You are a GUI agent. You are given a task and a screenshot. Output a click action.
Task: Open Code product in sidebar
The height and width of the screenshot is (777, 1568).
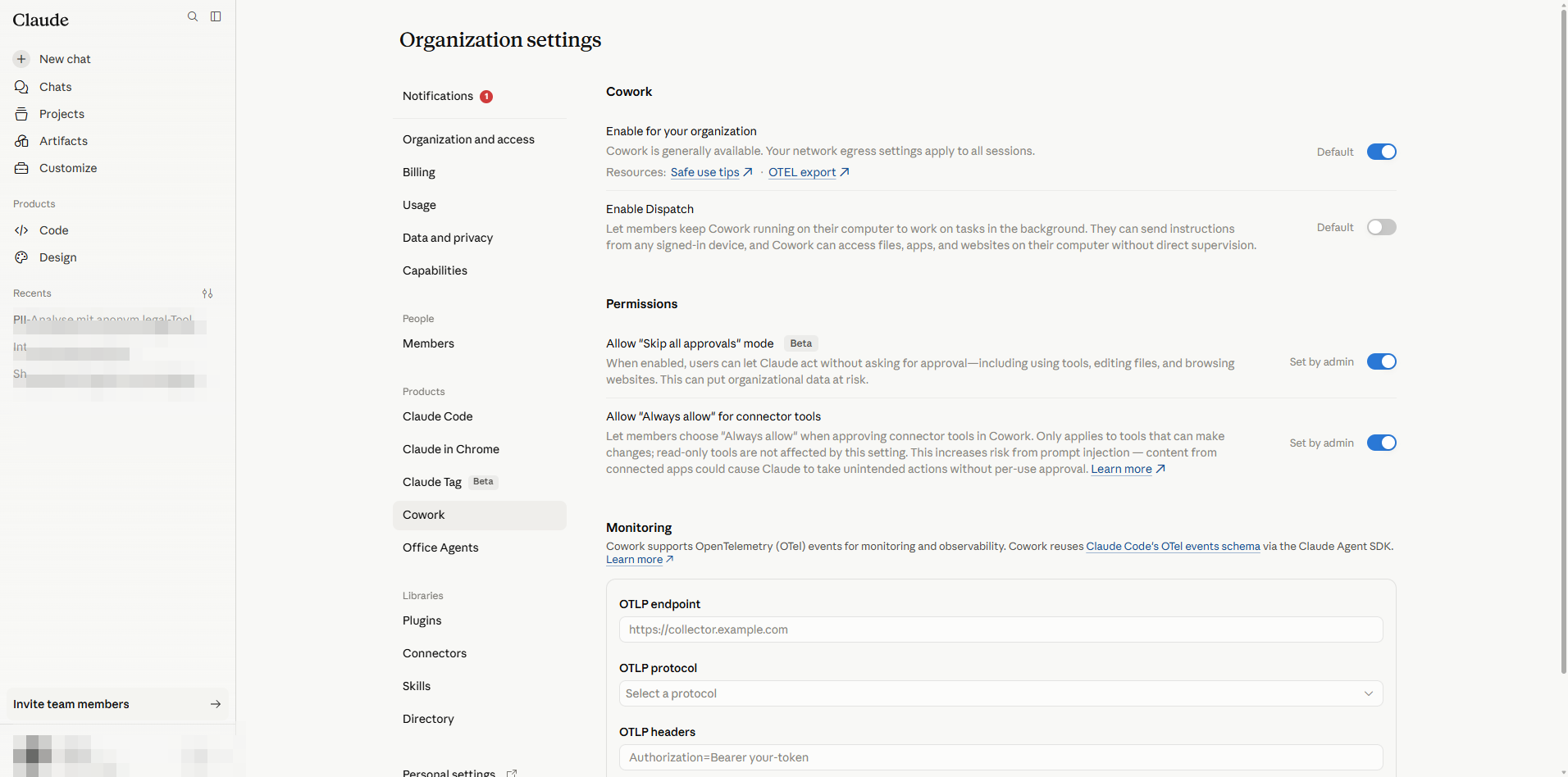tap(117, 230)
